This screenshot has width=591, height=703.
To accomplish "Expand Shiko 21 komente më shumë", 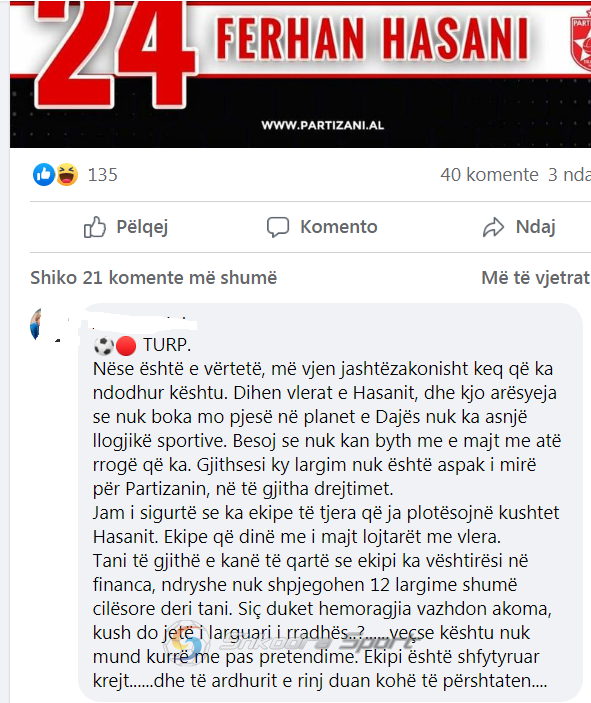I will tap(153, 278).
